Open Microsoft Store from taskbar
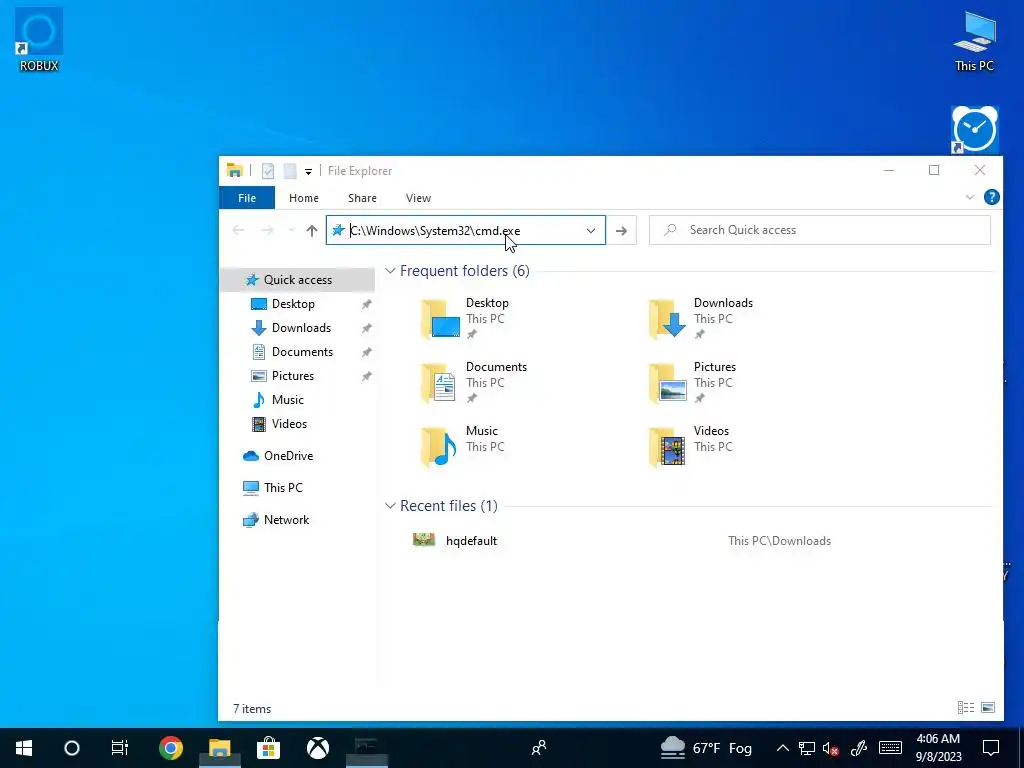The height and width of the screenshot is (768, 1024). click(268, 748)
